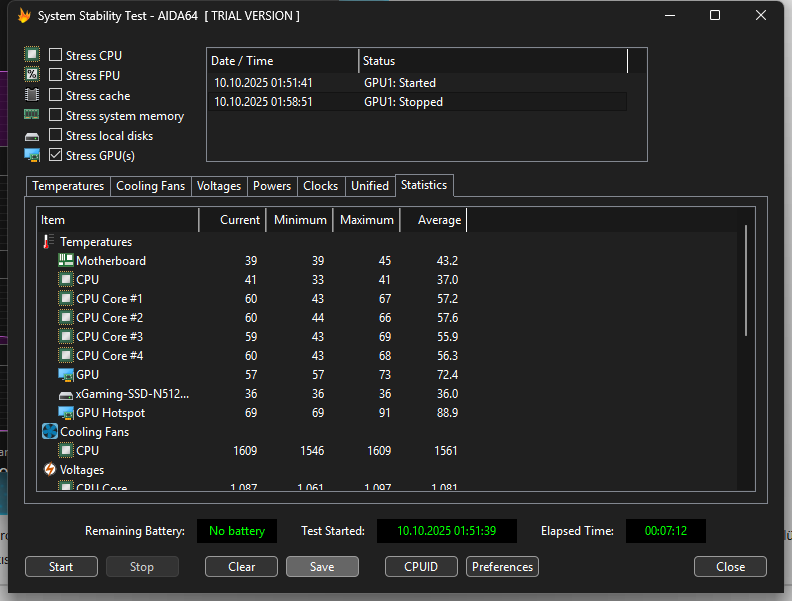
Task: Click the CPU chip icon beside Stress CPU
Action: point(32,55)
